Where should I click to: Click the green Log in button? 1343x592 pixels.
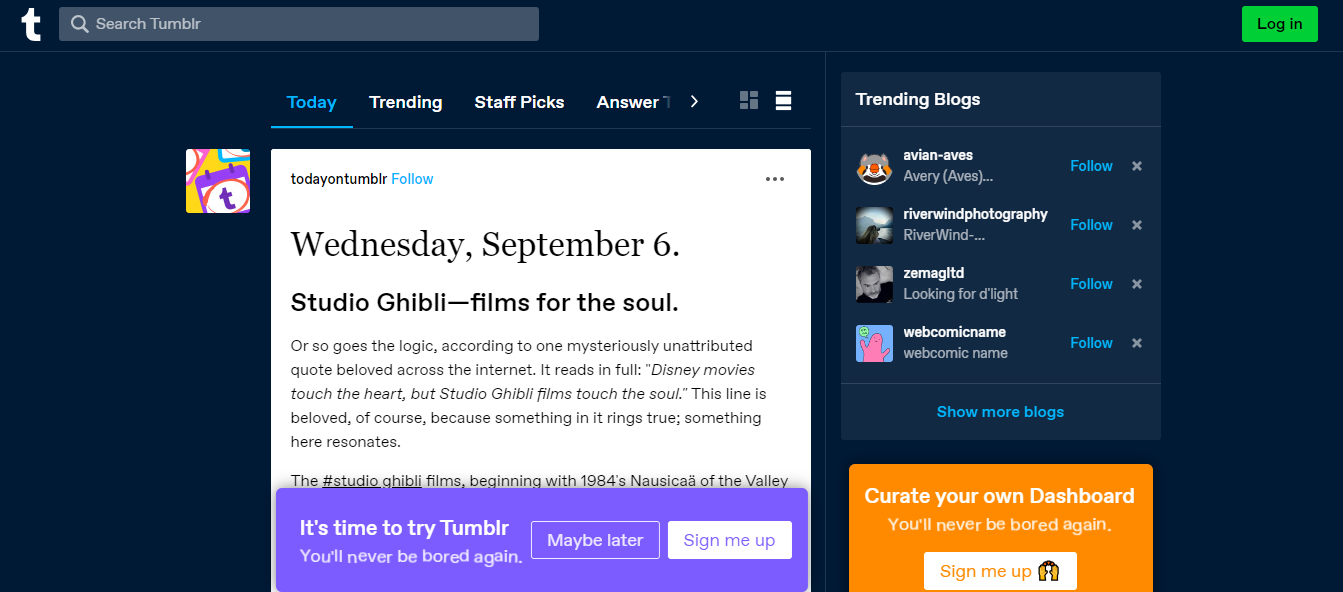coord(1280,24)
